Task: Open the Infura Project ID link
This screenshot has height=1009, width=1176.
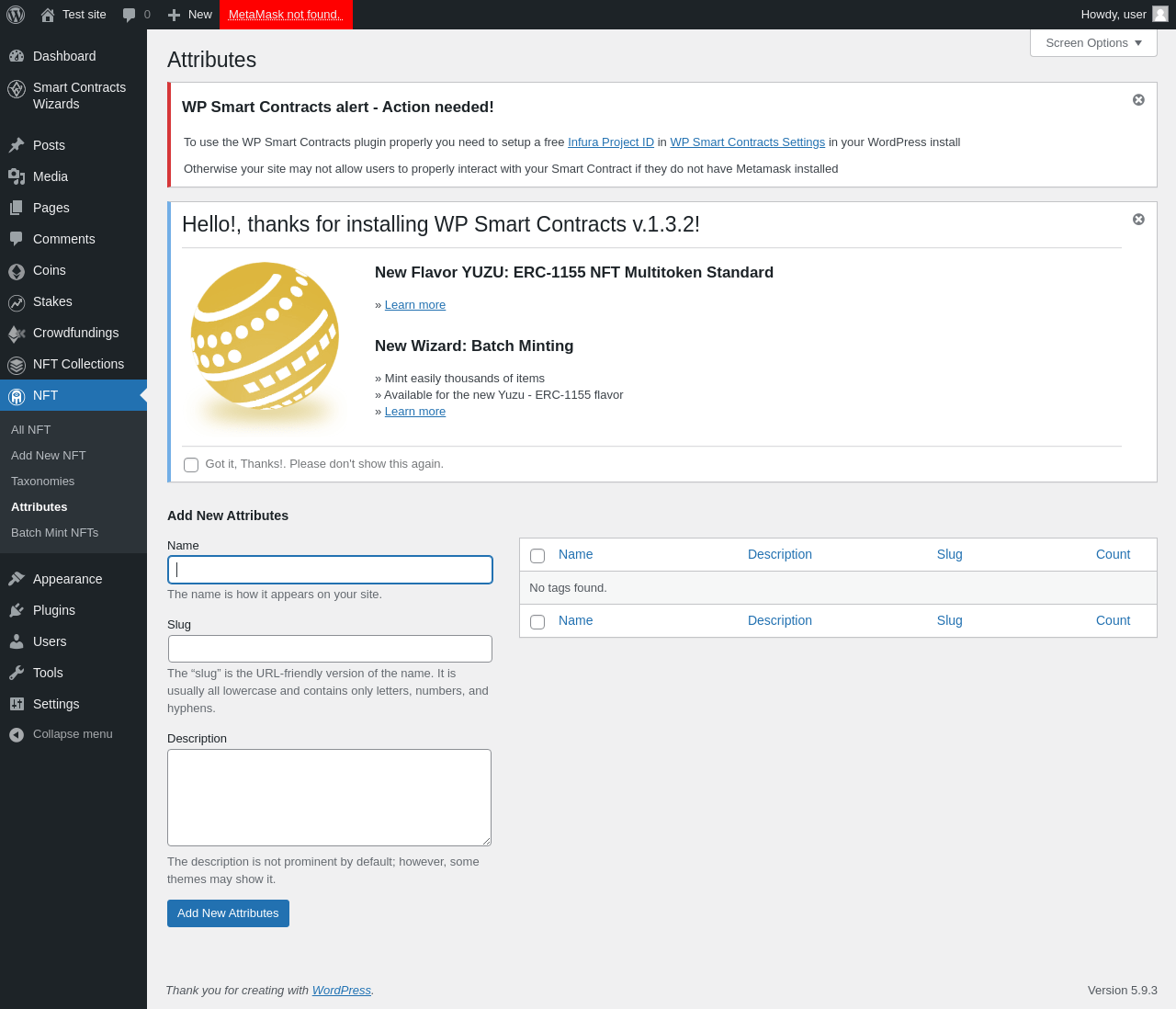Action: click(611, 142)
